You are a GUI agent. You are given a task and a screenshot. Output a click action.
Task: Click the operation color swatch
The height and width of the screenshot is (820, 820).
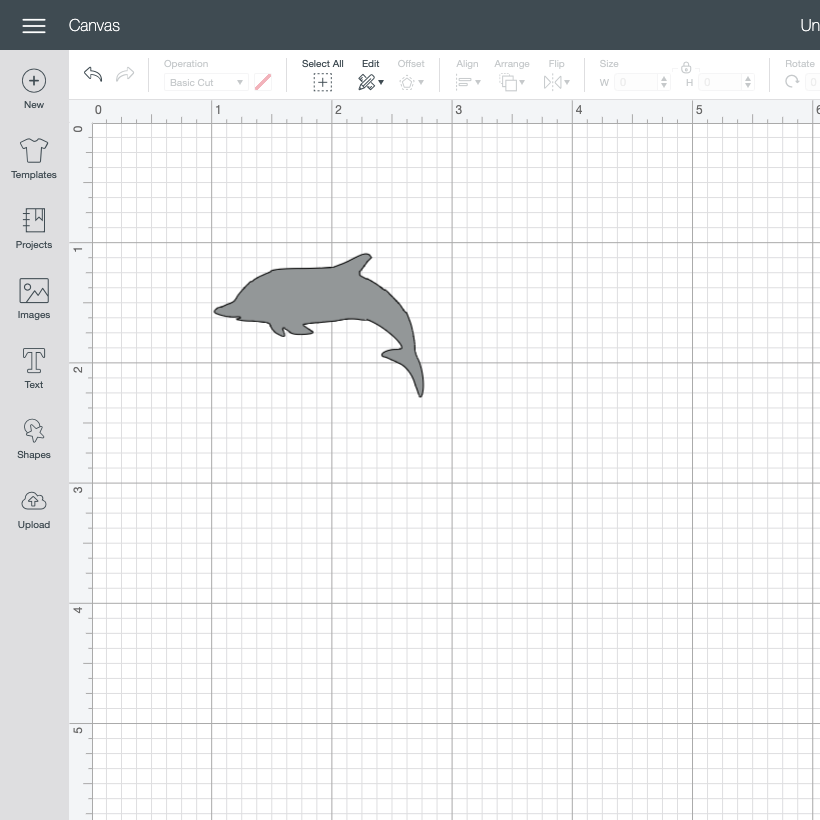pyautogui.click(x=263, y=82)
